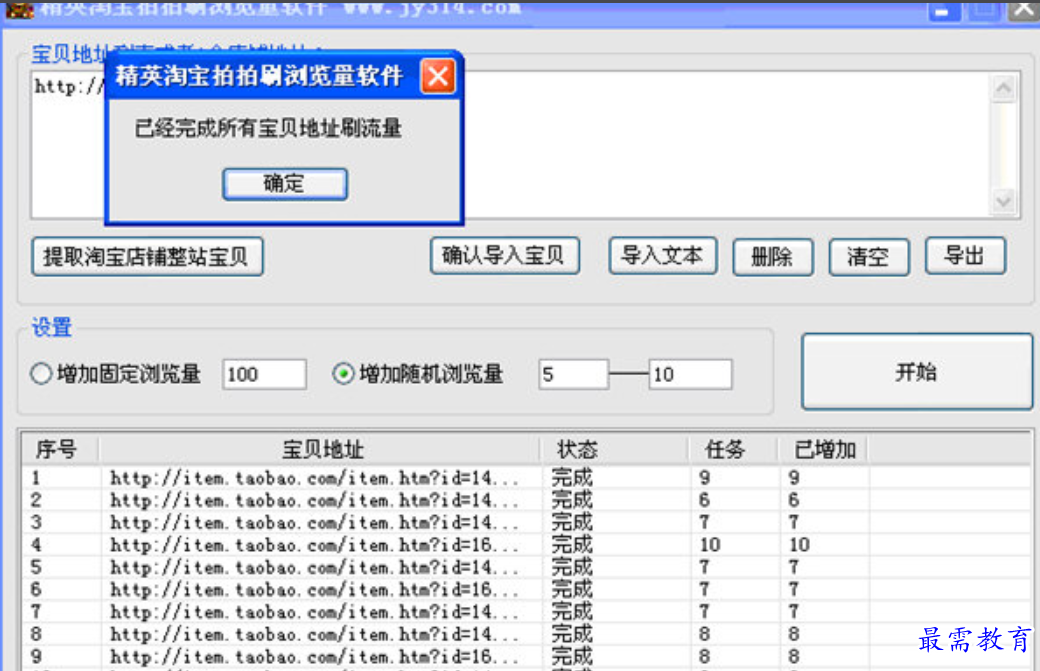Click the app icon in title bar
This screenshot has height=671, width=1040.
coord(19,9)
